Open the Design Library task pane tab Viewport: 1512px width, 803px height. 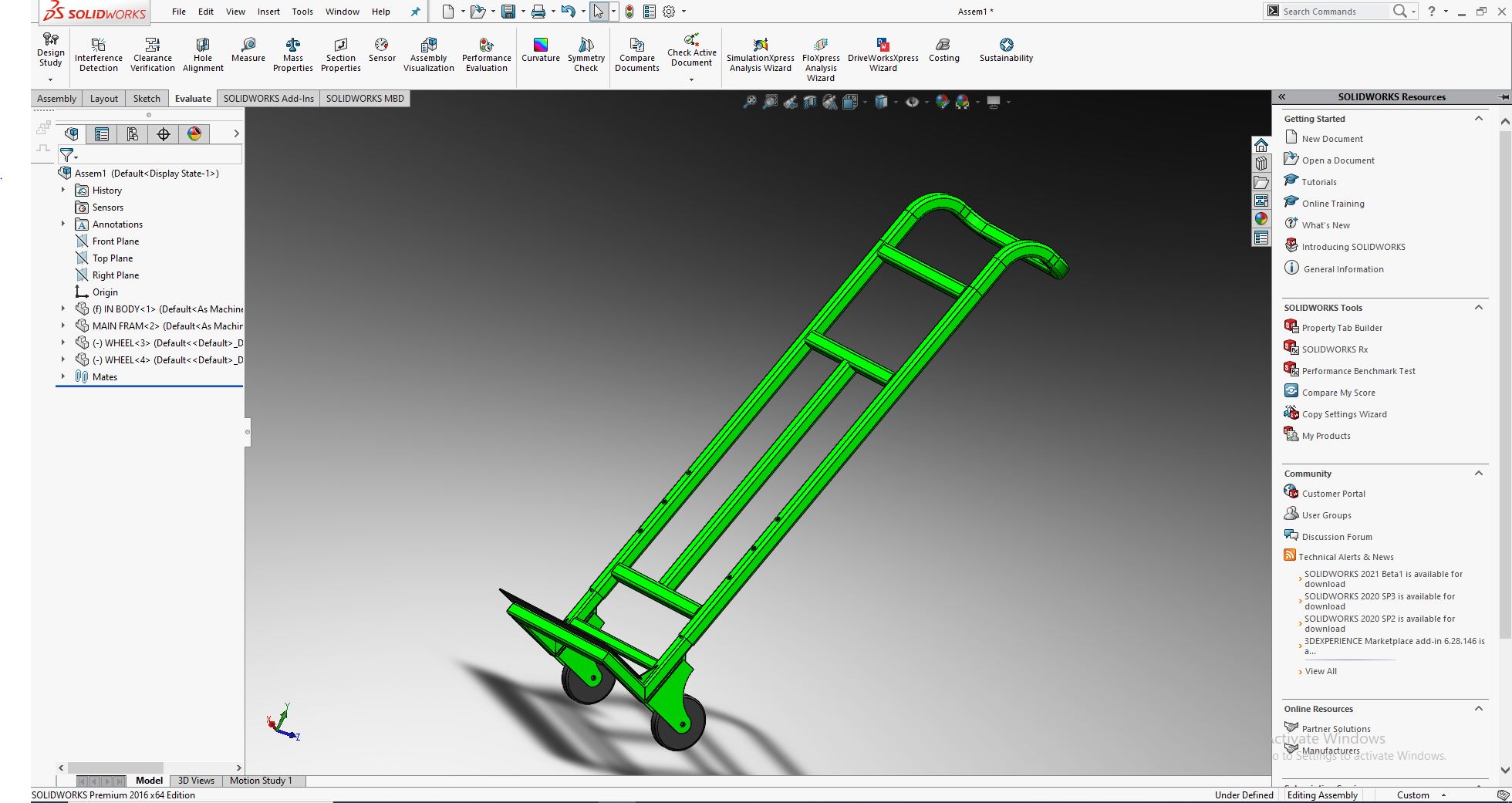point(1261,164)
